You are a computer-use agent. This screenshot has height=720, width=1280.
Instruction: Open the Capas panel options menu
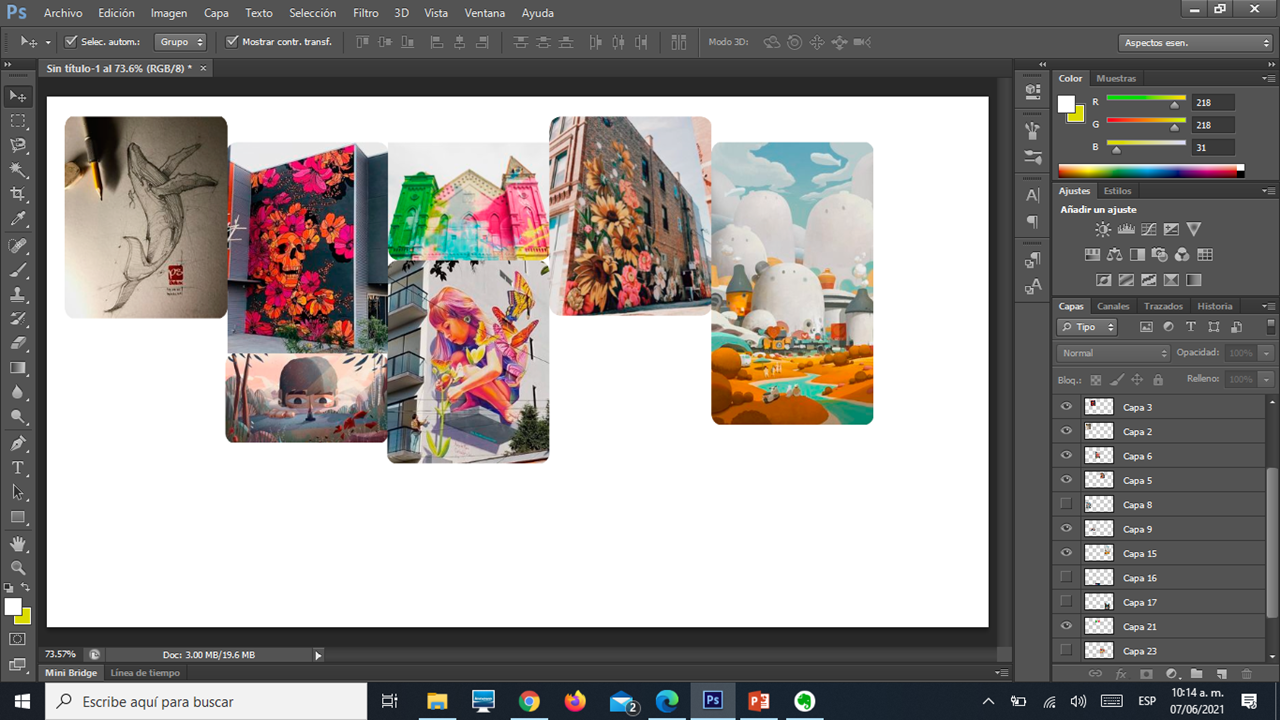[1269, 306]
